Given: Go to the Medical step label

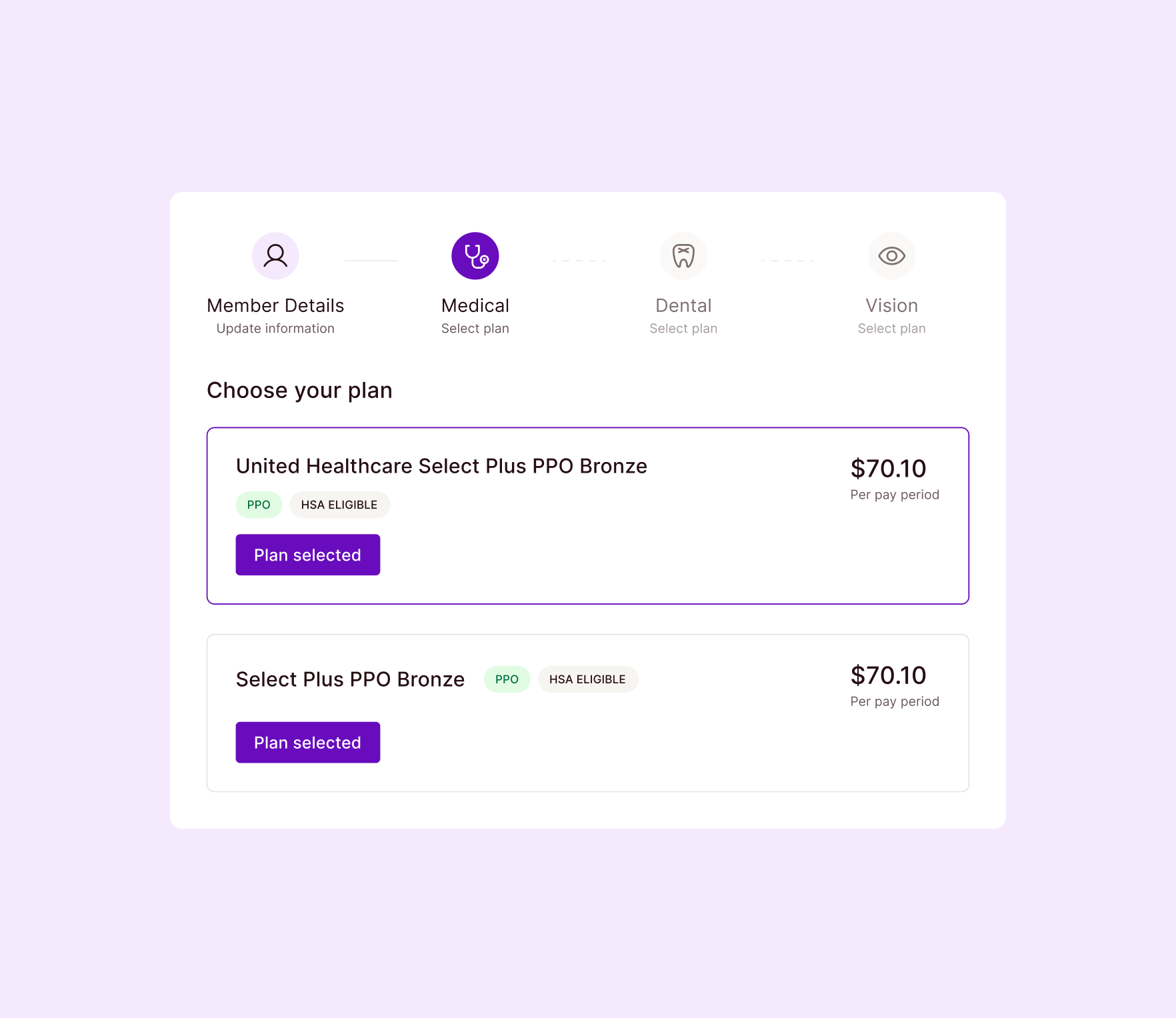Looking at the screenshot, I should click(x=475, y=305).
